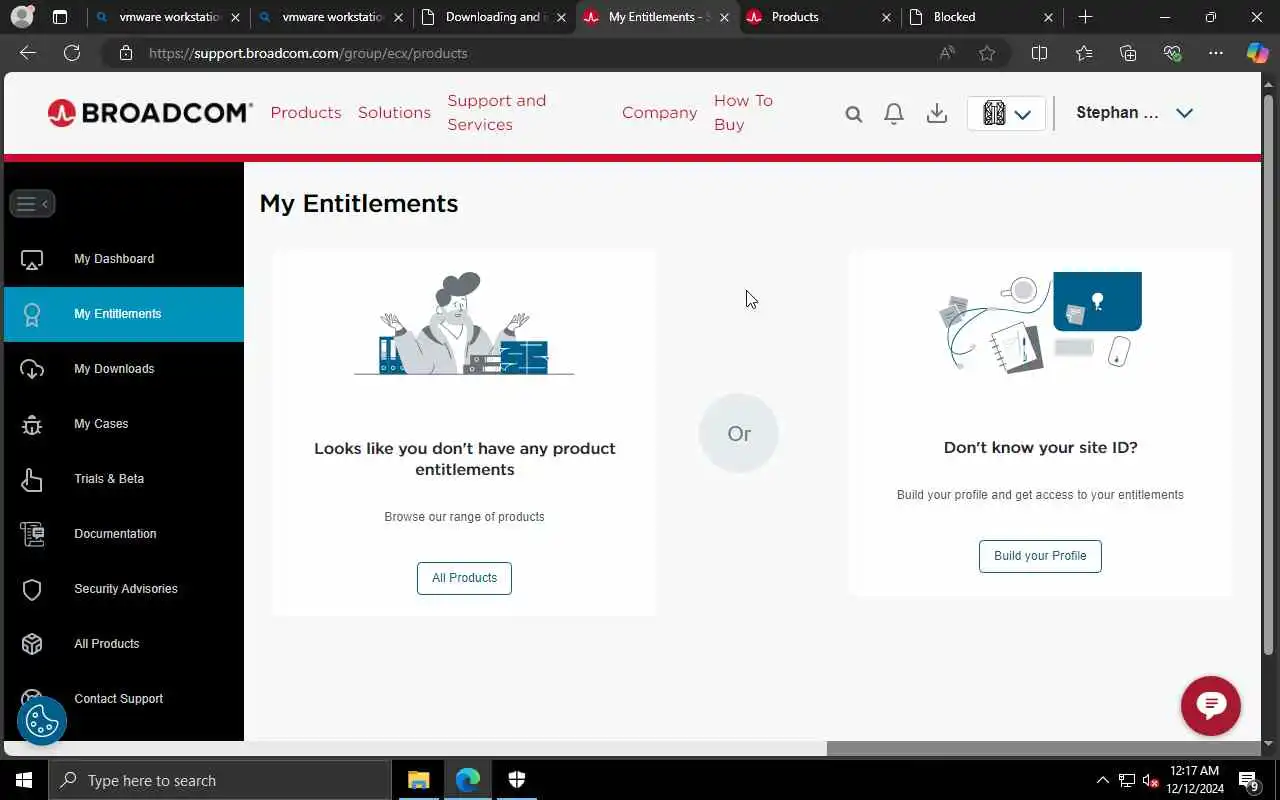Click the My Entitlements ribbon icon
Image resolution: width=1280 pixels, height=800 pixels.
point(32,315)
